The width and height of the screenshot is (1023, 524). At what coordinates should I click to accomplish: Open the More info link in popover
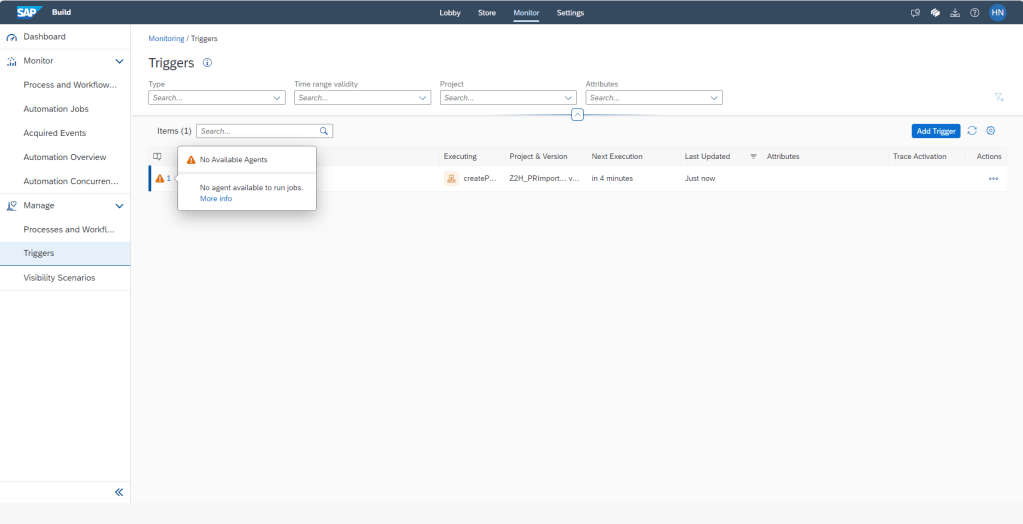pyautogui.click(x=216, y=199)
